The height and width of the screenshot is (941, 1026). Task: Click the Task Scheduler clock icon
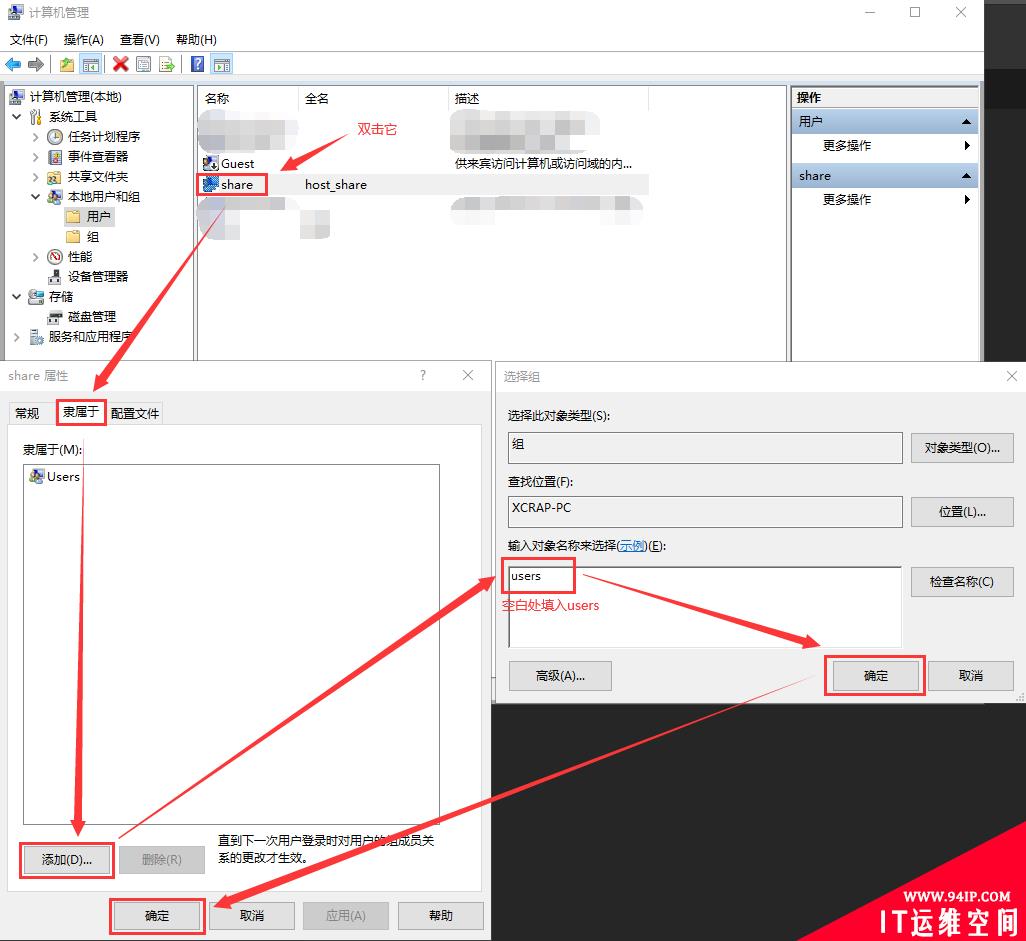point(55,137)
